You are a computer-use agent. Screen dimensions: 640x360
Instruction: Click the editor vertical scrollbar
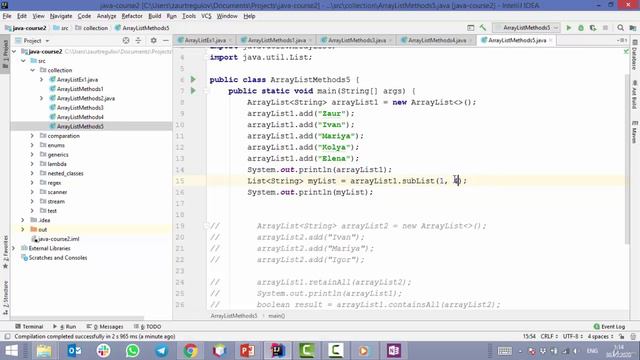pos(627,159)
